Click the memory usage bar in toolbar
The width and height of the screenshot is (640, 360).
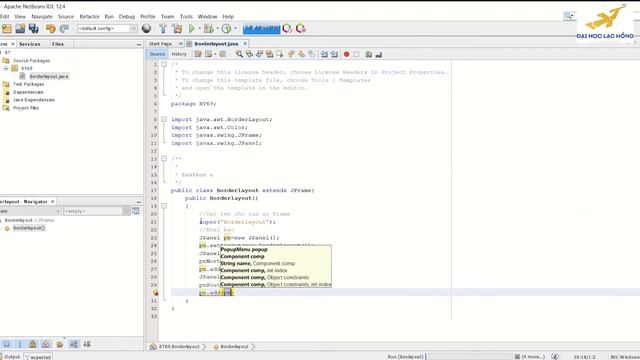(x=262, y=29)
